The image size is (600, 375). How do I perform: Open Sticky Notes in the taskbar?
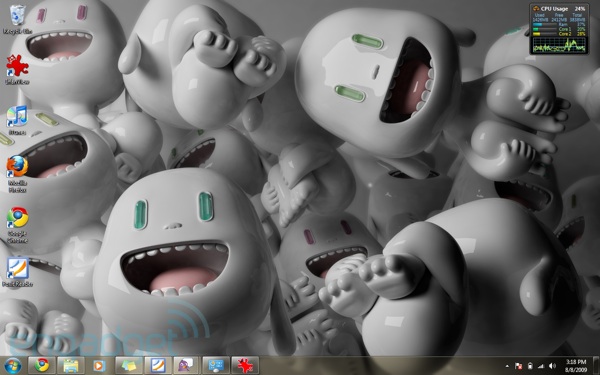129,365
